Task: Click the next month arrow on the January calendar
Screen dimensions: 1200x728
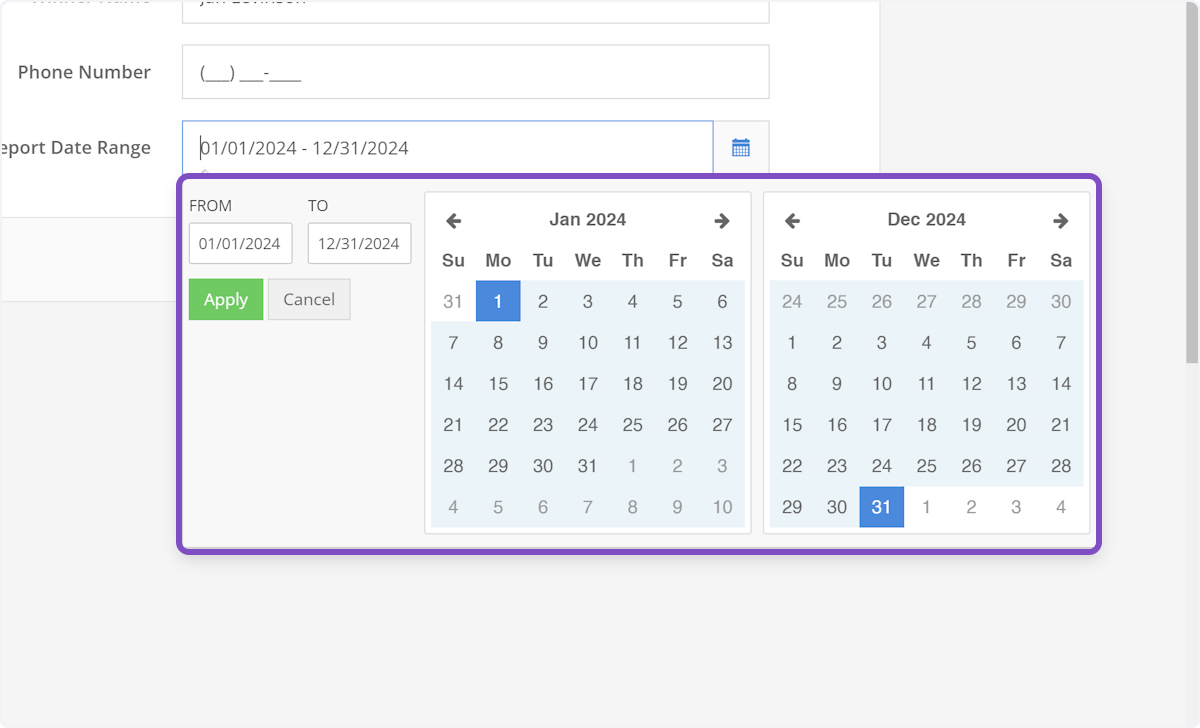Action: click(722, 220)
